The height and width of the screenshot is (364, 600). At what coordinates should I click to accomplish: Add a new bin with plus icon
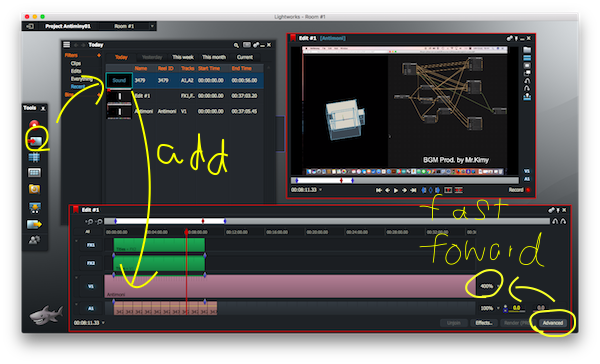click(99, 95)
